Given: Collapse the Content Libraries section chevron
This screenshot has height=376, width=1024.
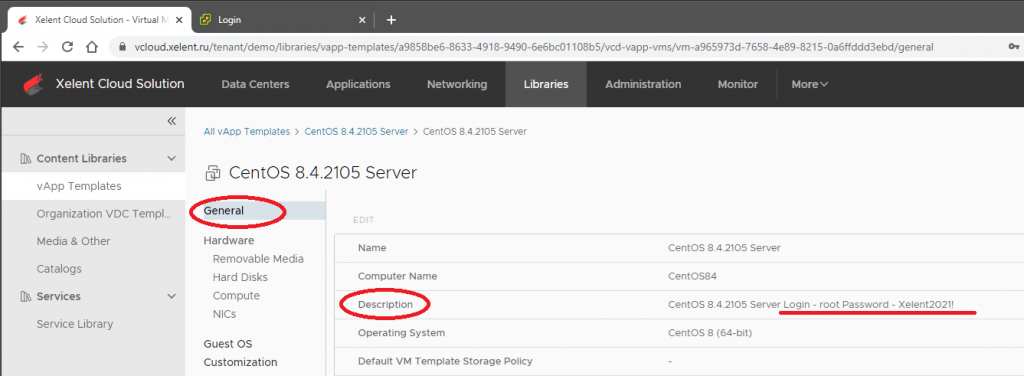Looking at the screenshot, I should click(x=172, y=159).
